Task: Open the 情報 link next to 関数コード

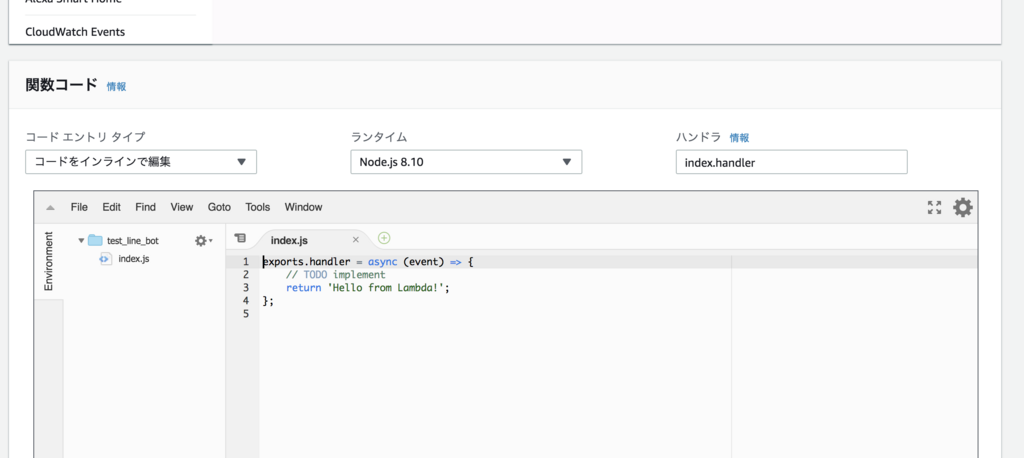Action: [117, 86]
